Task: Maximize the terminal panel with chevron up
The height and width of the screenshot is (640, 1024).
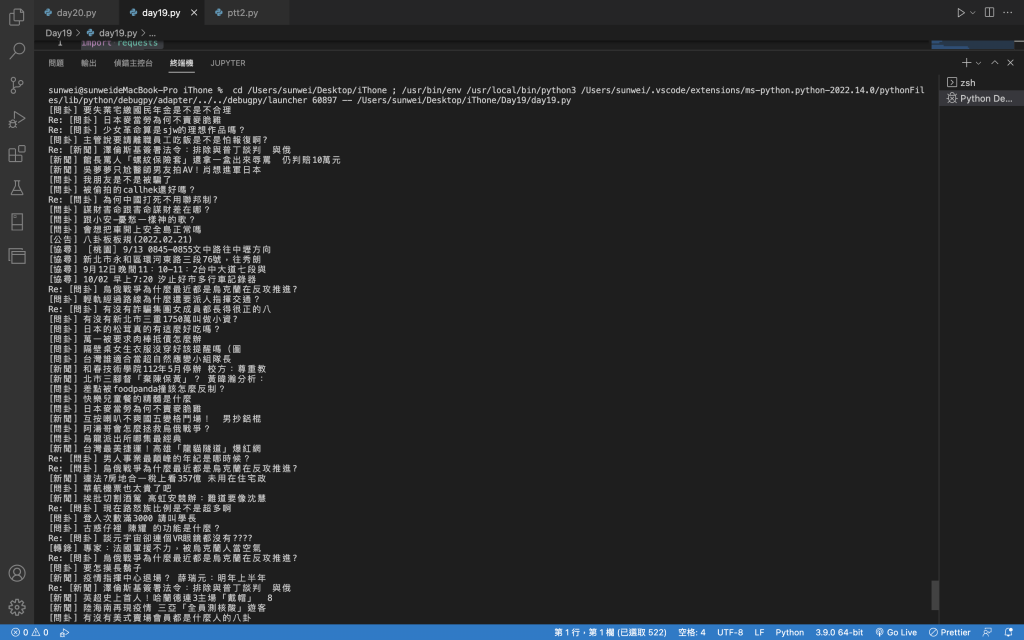Action: [x=994, y=63]
